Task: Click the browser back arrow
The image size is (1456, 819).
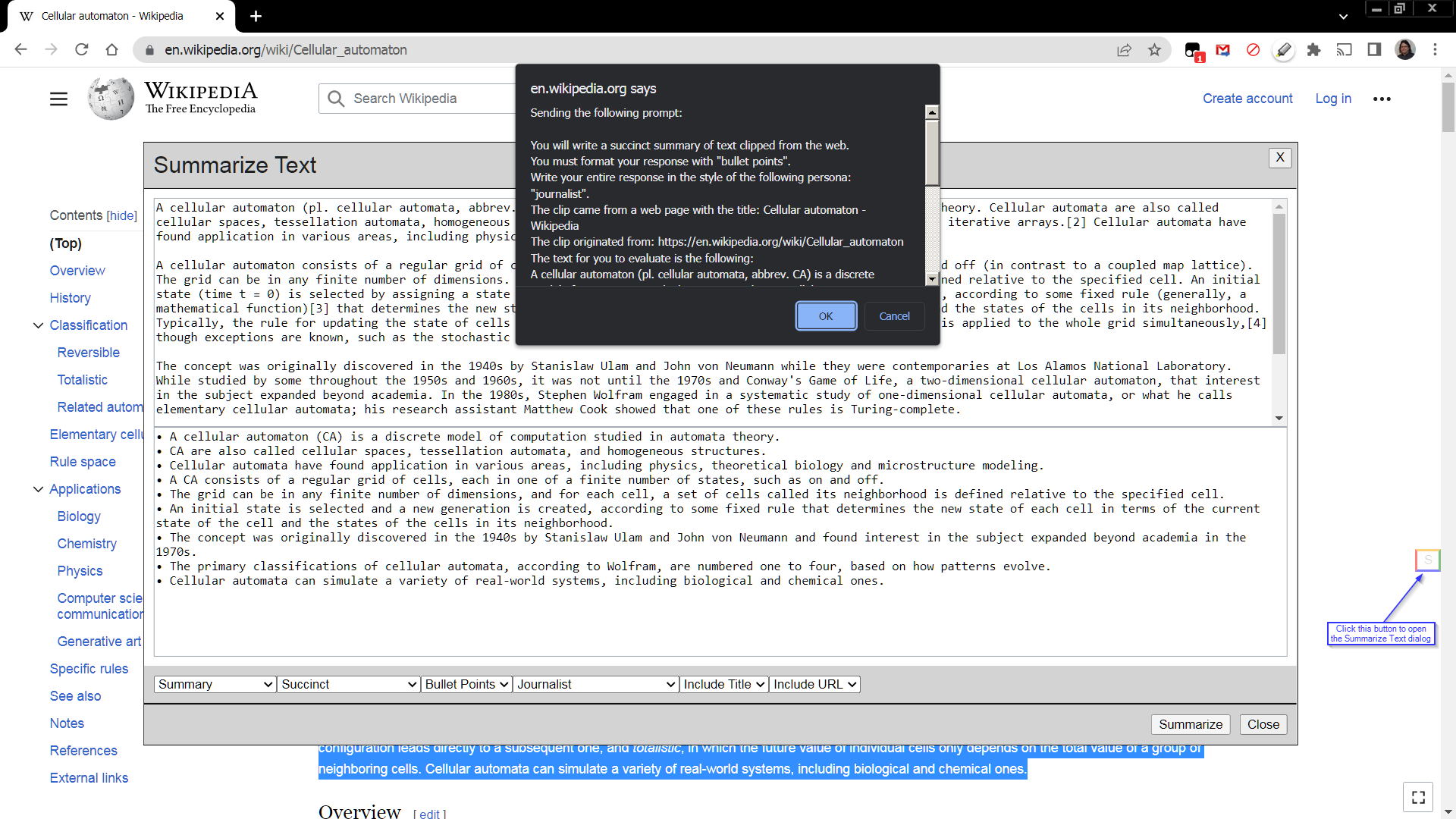Action: [20, 49]
